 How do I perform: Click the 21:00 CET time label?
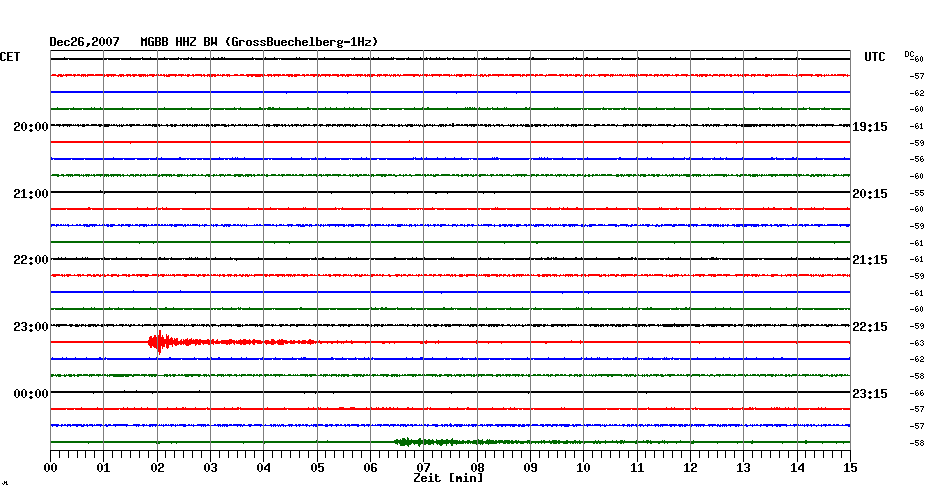click(31, 193)
